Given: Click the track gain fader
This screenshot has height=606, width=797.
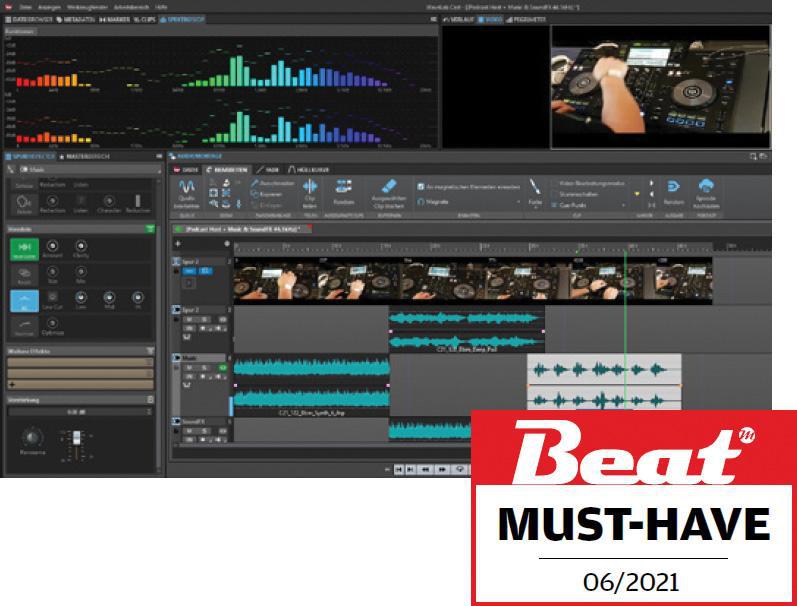Looking at the screenshot, I should click(x=76, y=438).
